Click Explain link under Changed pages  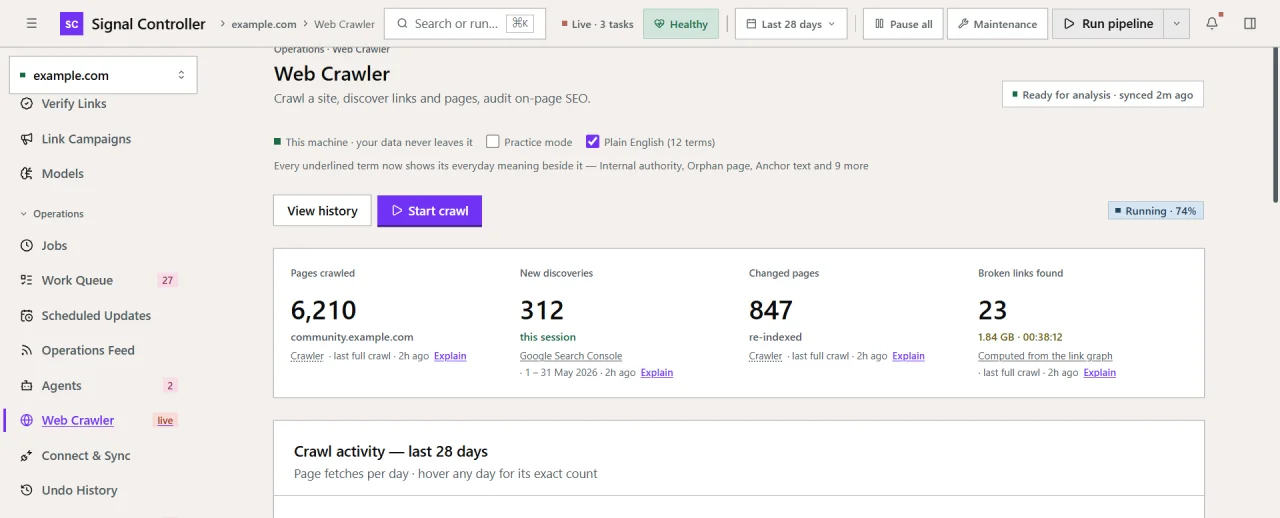tap(908, 356)
